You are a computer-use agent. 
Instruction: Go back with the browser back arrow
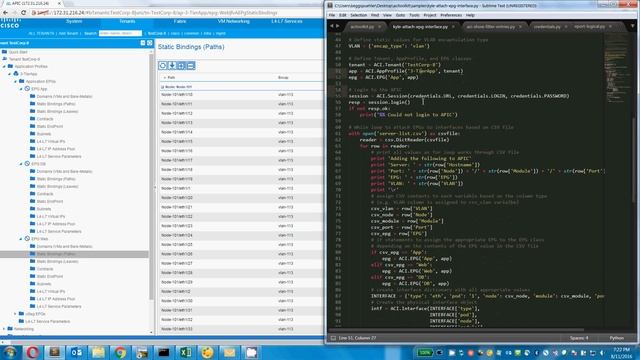(5, 13)
